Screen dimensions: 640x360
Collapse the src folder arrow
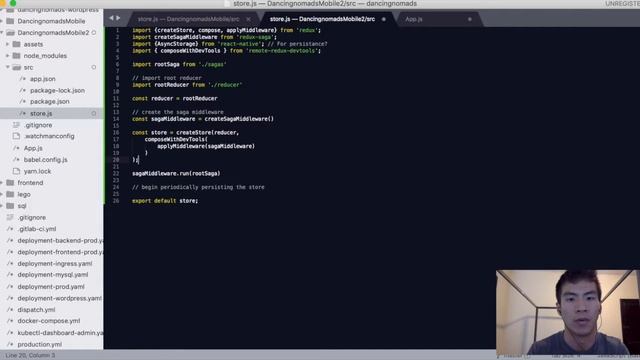tap(8, 67)
